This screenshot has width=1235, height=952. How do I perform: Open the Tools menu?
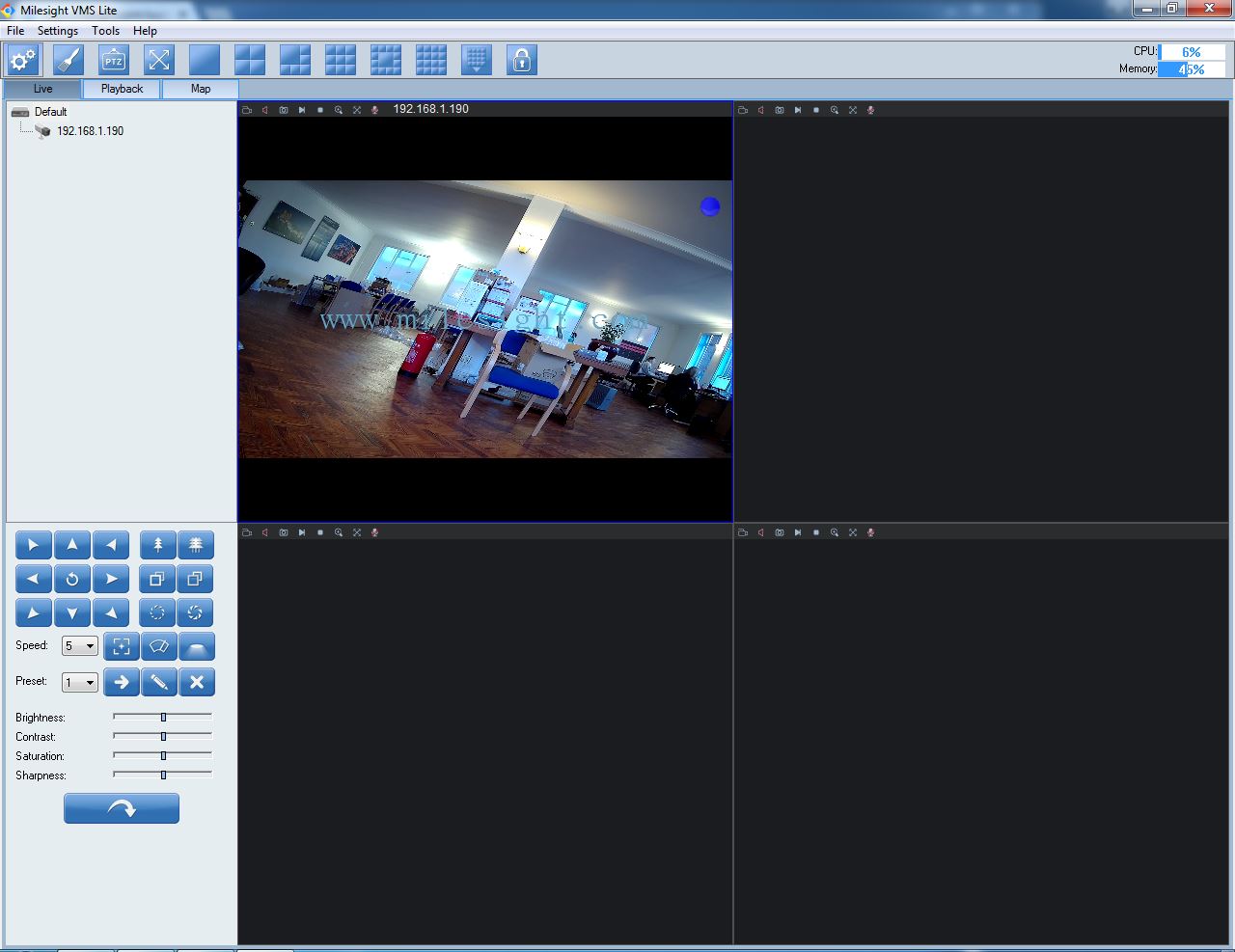pyautogui.click(x=105, y=30)
